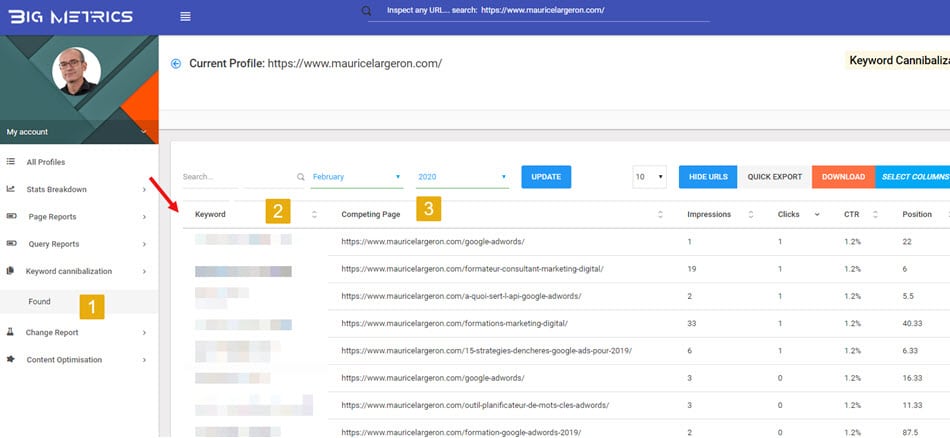This screenshot has width=950, height=438.
Task: Select Content Optimisation menu item
Action: point(64,359)
